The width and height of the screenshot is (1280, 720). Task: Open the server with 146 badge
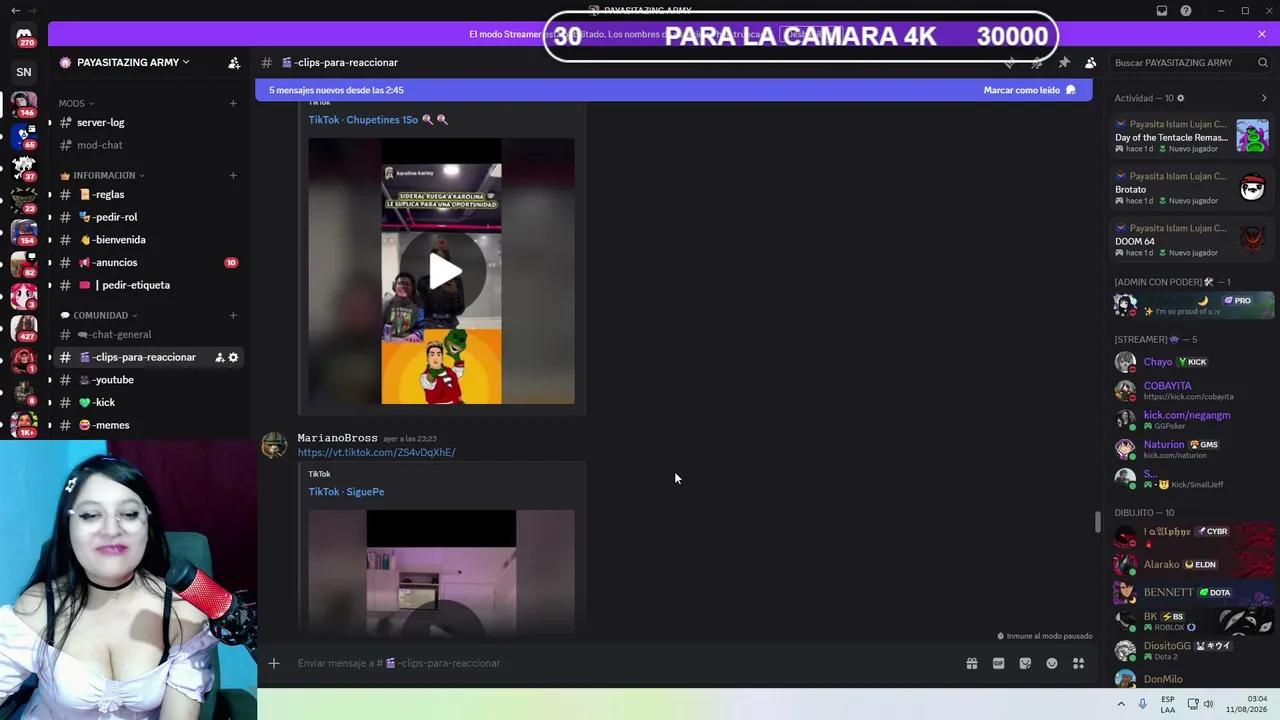click(x=24, y=104)
